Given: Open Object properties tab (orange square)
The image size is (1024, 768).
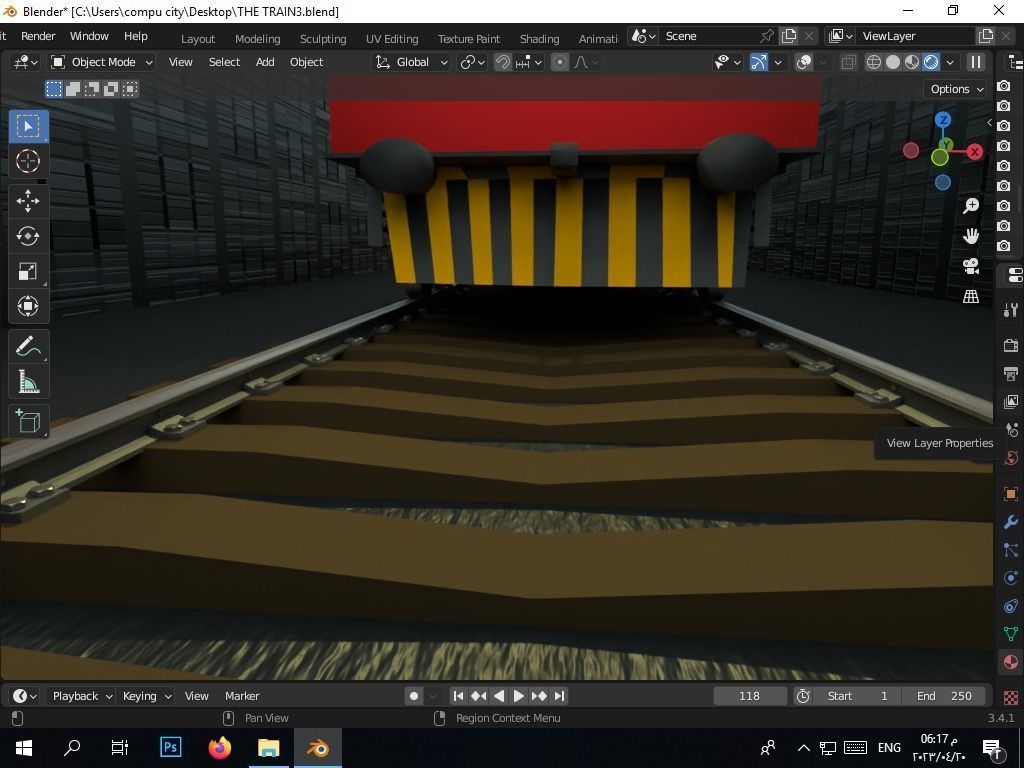Looking at the screenshot, I should pos(1011,494).
